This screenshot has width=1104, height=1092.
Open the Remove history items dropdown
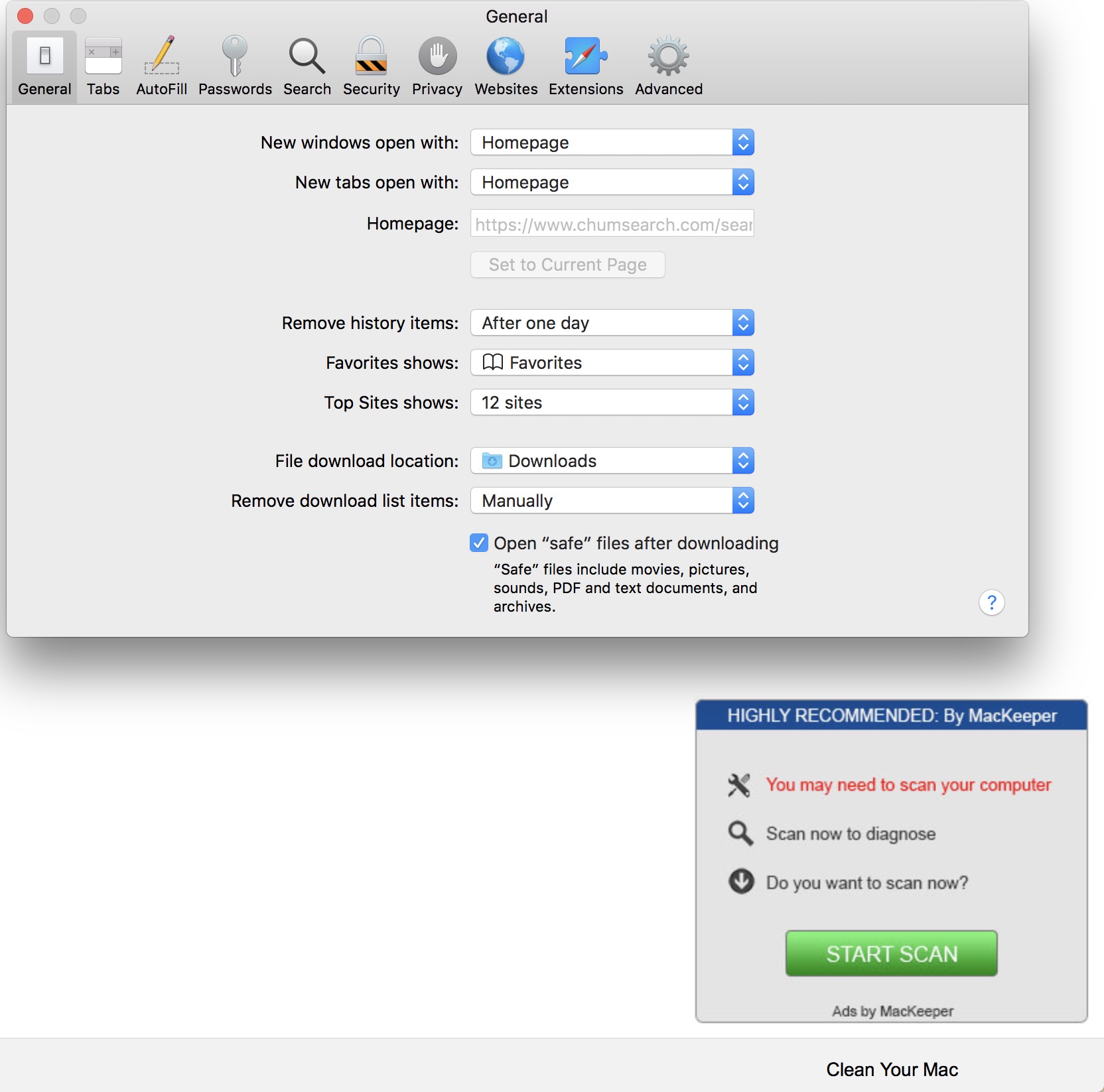[x=612, y=323]
